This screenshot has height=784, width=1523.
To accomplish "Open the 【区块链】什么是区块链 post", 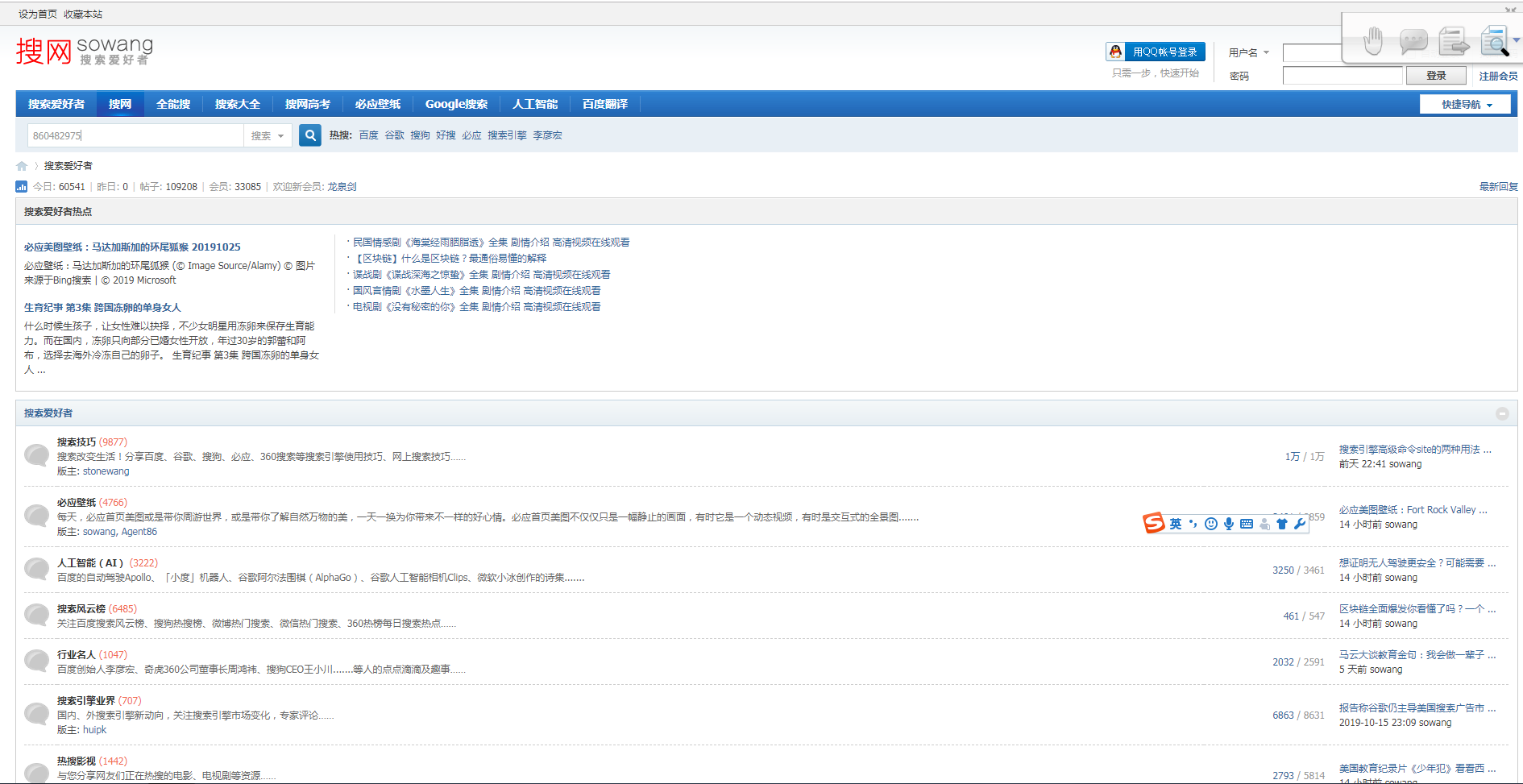I will (x=450, y=259).
